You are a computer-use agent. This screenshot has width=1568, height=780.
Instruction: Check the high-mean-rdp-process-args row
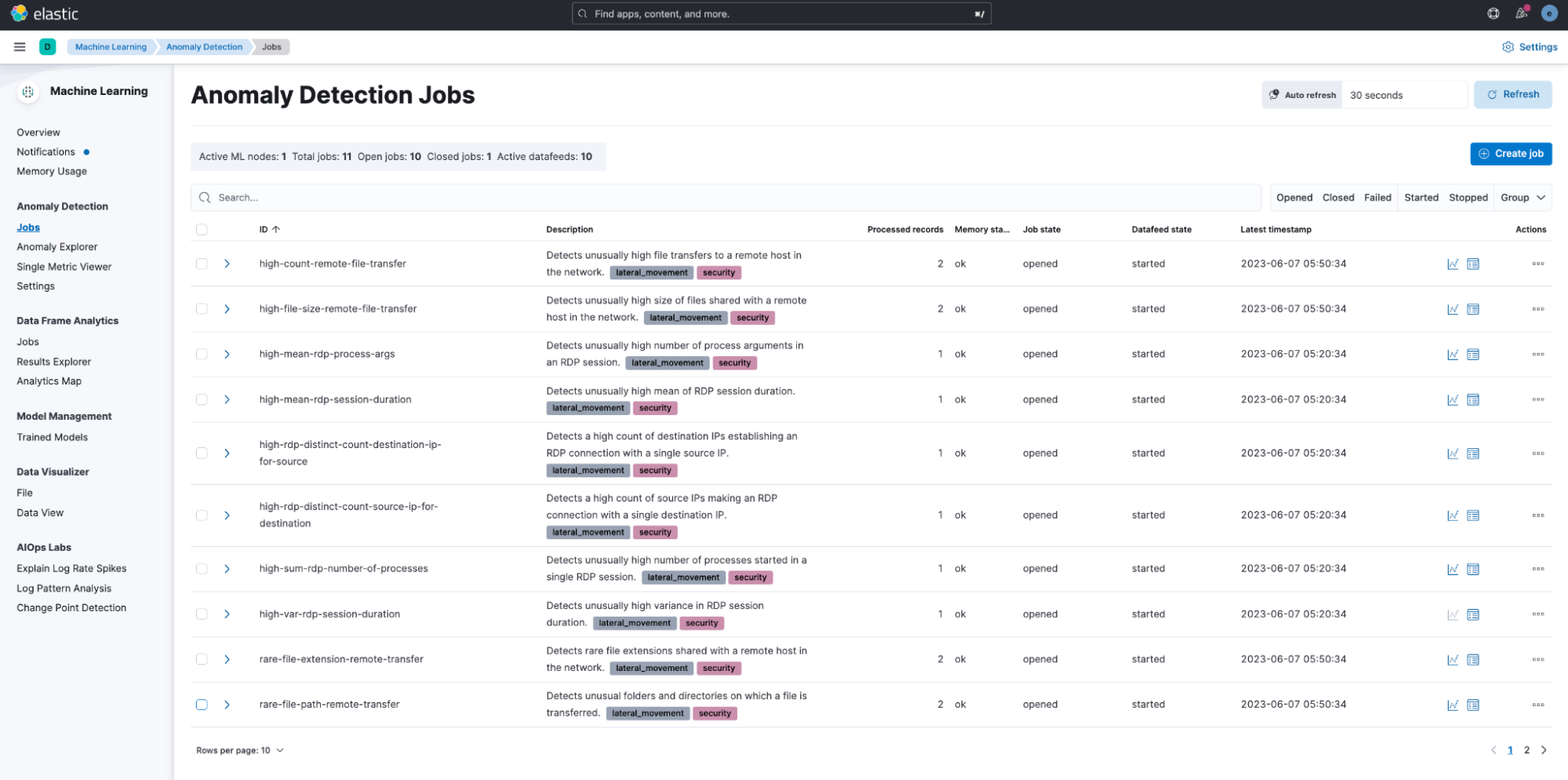click(202, 355)
